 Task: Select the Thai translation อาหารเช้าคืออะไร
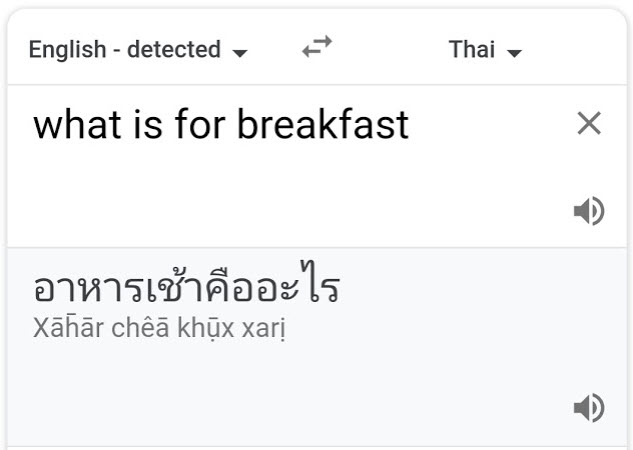tap(187, 283)
